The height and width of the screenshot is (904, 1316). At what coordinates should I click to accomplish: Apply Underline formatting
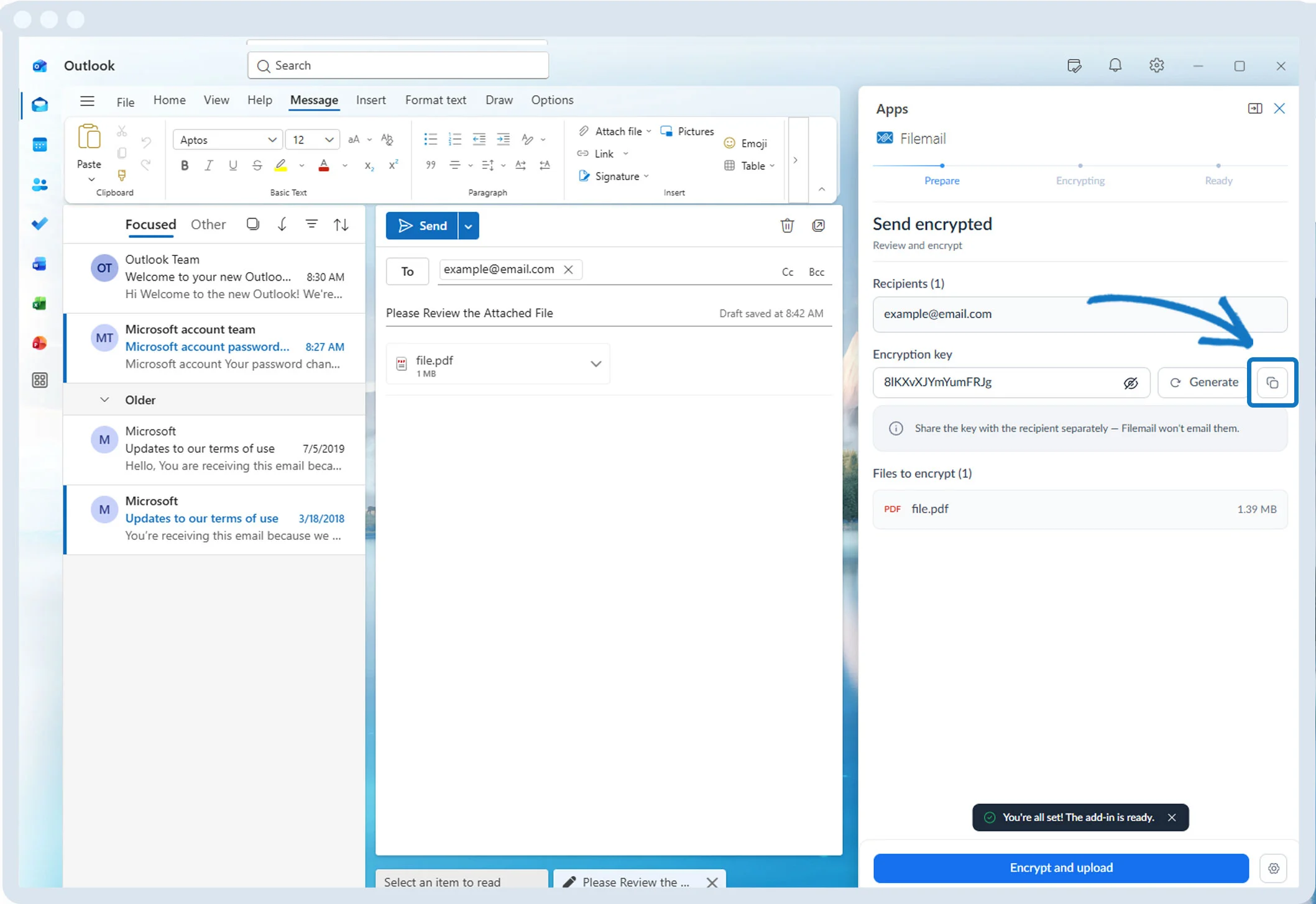[233, 165]
